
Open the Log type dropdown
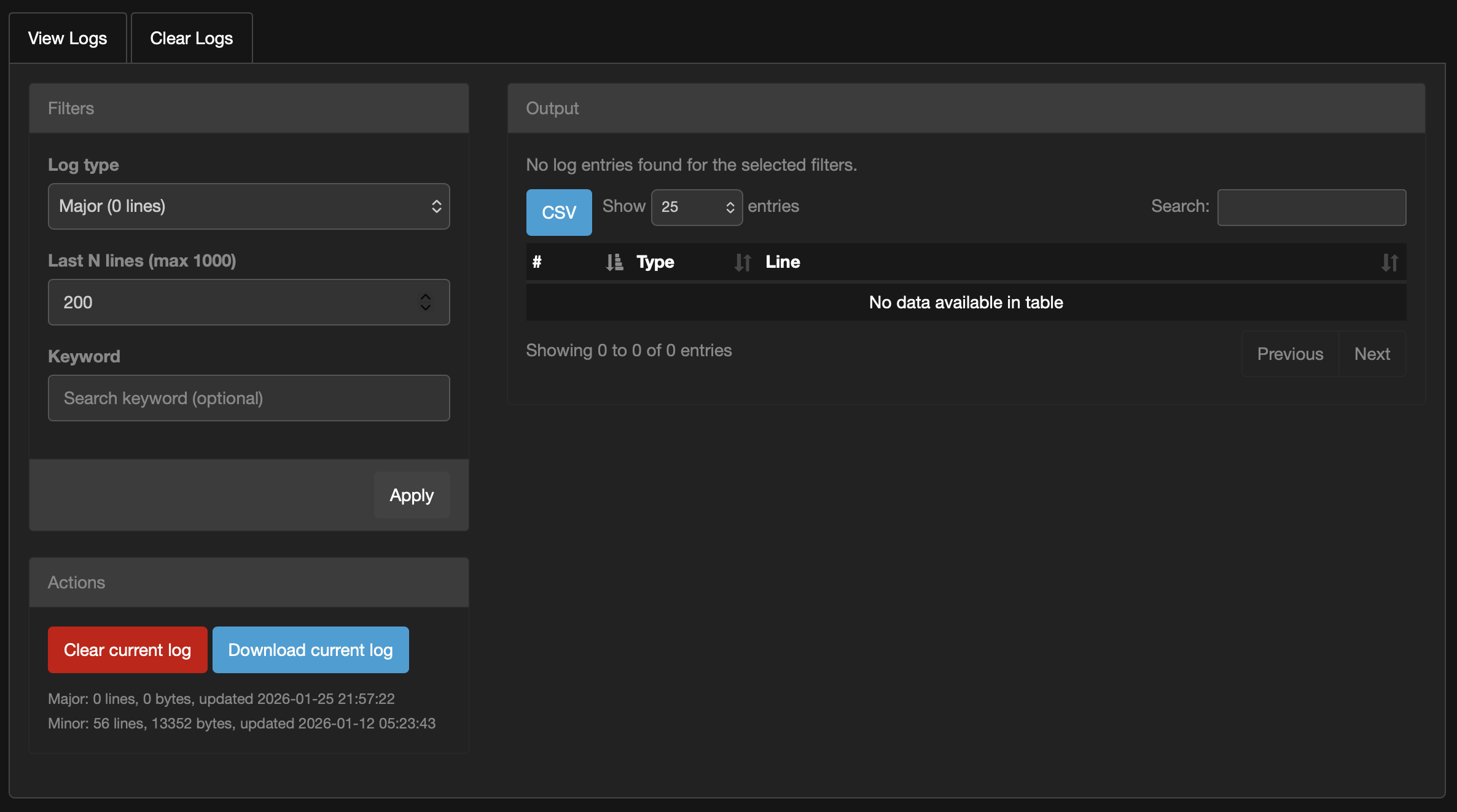coord(249,206)
